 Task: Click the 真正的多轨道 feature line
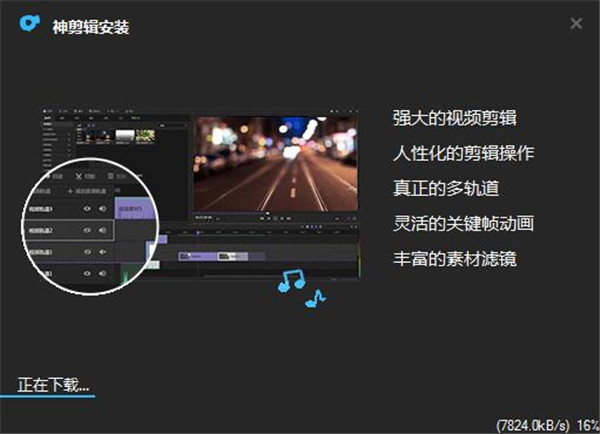[x=446, y=188]
